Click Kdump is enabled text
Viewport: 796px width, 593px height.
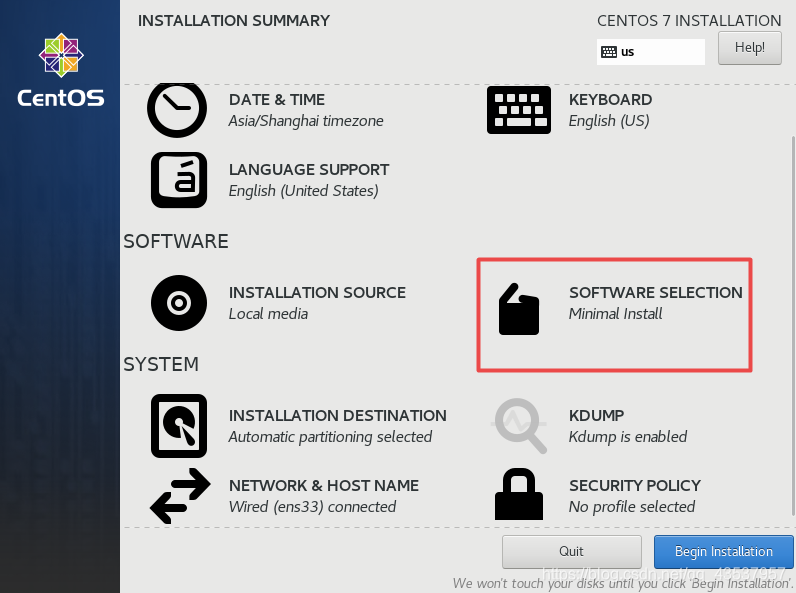(627, 437)
